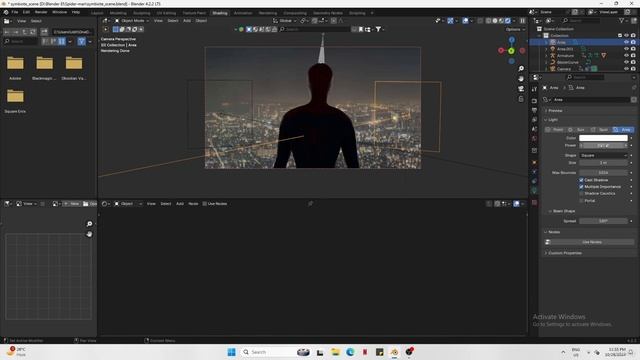The height and width of the screenshot is (360, 640).
Task: Switch to the Shading workspace tab
Action: pos(220,13)
